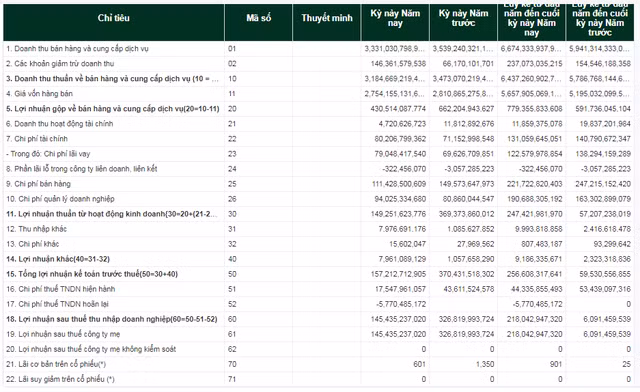640x392 pixels.
Task: Click value 247,421,981,970 in row 30
Action: [x=535, y=214]
